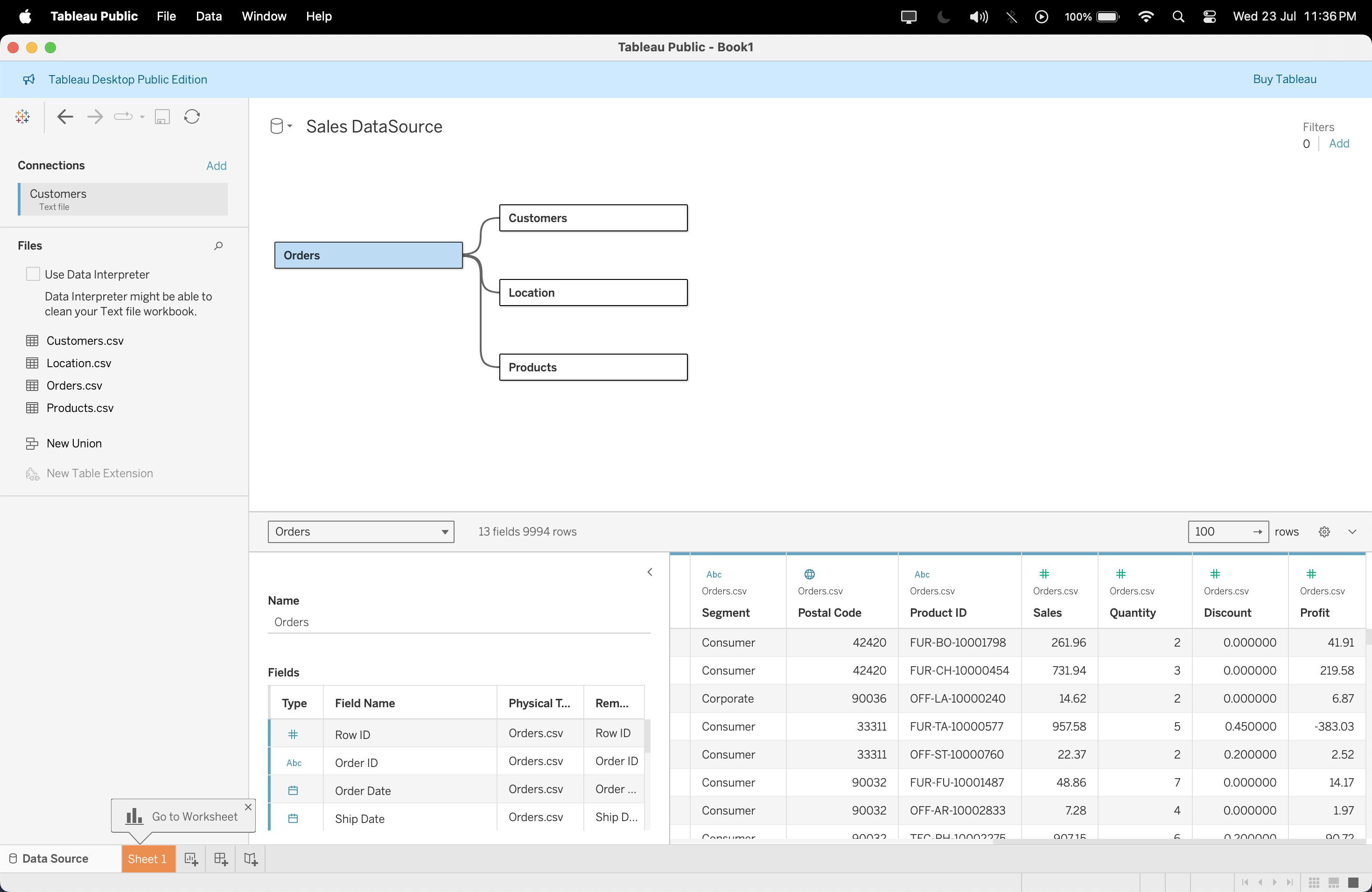
Task: Enable the Use Data Interpreter checkbox
Action: (x=33, y=274)
